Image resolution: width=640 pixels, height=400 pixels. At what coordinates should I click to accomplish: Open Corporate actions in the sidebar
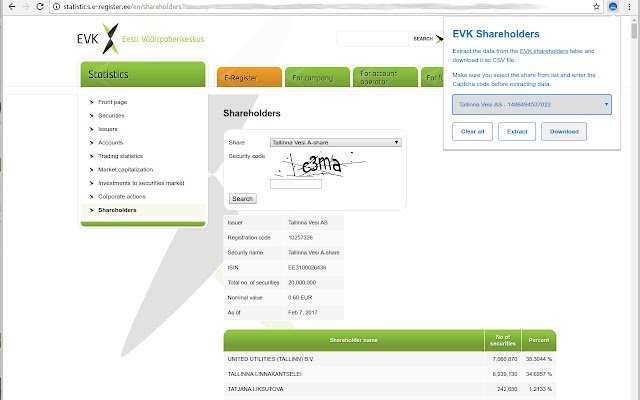122,196
